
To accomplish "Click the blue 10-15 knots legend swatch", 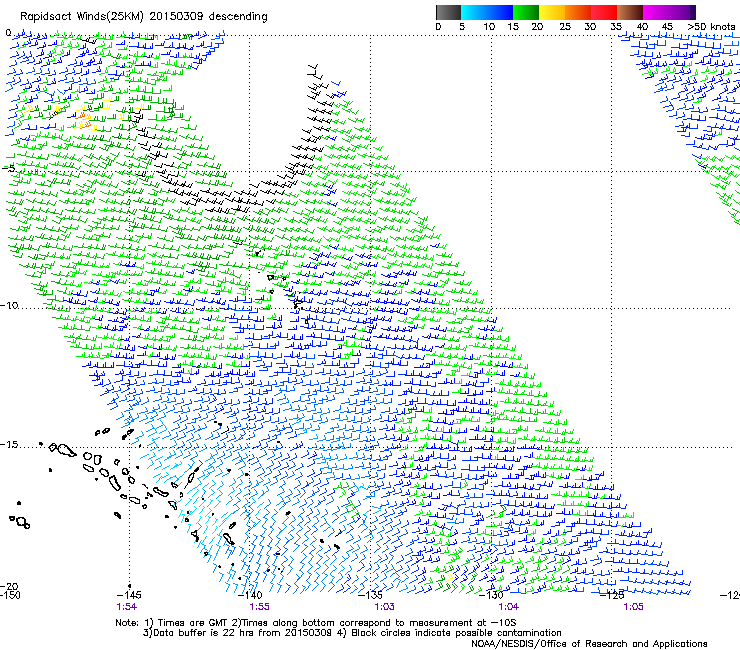I will tap(500, 12).
